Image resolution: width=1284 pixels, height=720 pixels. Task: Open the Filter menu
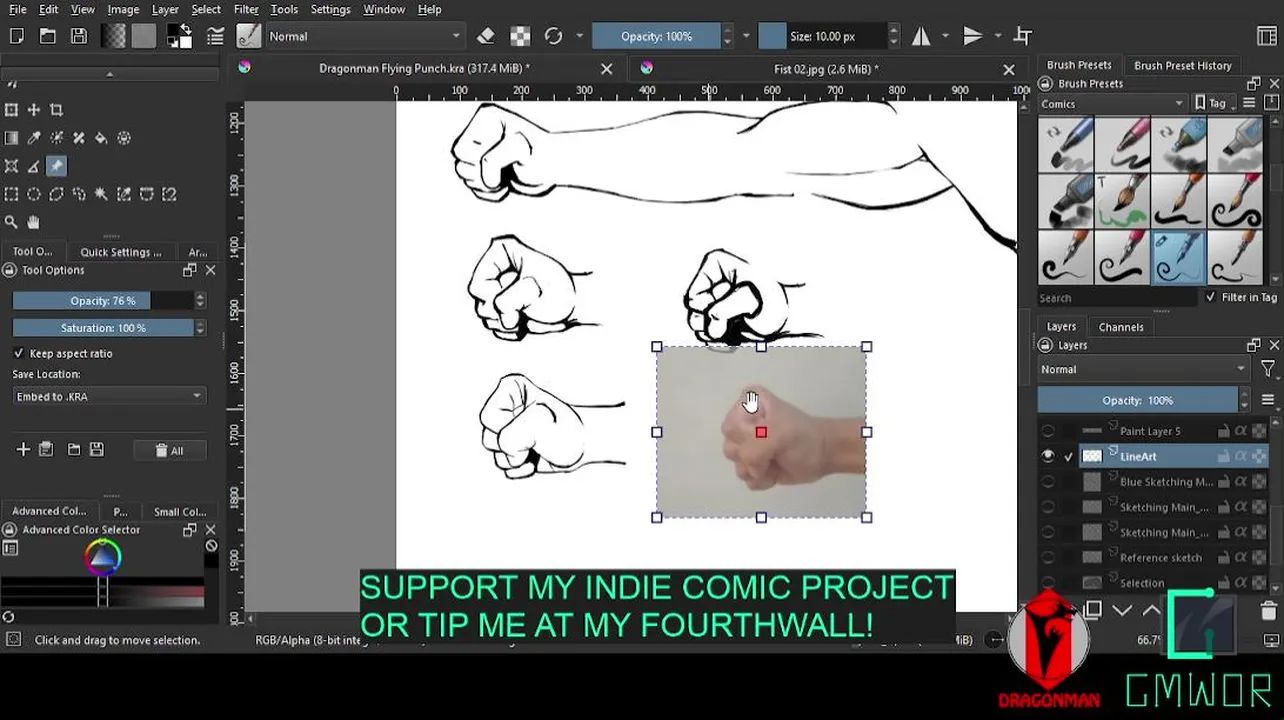pyautogui.click(x=246, y=9)
